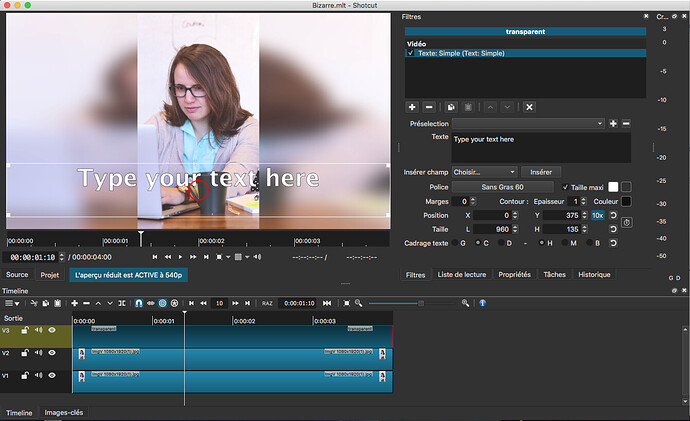
Task: Toggle the ripple edit target icon
Action: pyautogui.click(x=162, y=303)
